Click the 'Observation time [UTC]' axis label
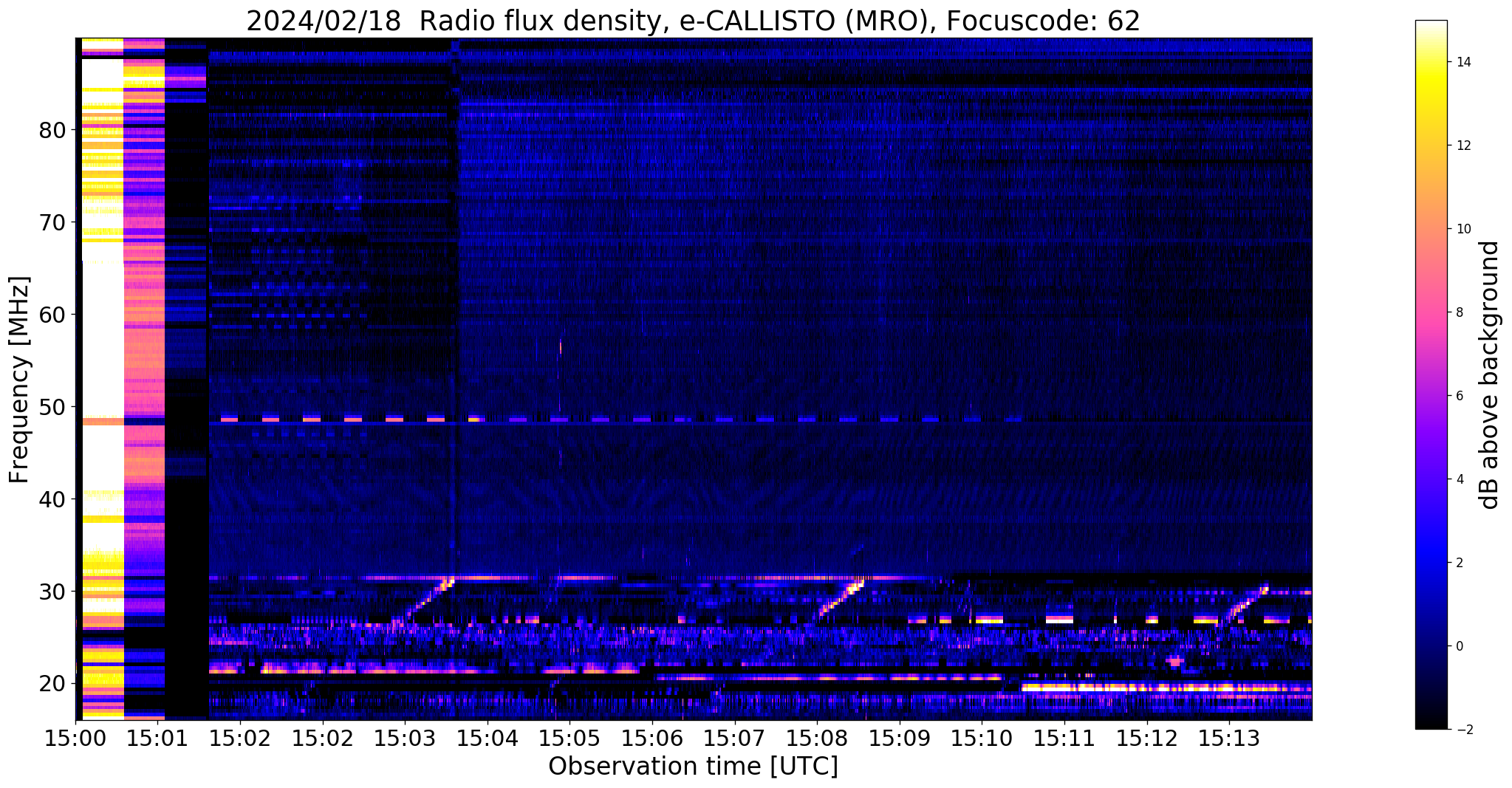This screenshot has width=1512, height=788. tap(693, 766)
